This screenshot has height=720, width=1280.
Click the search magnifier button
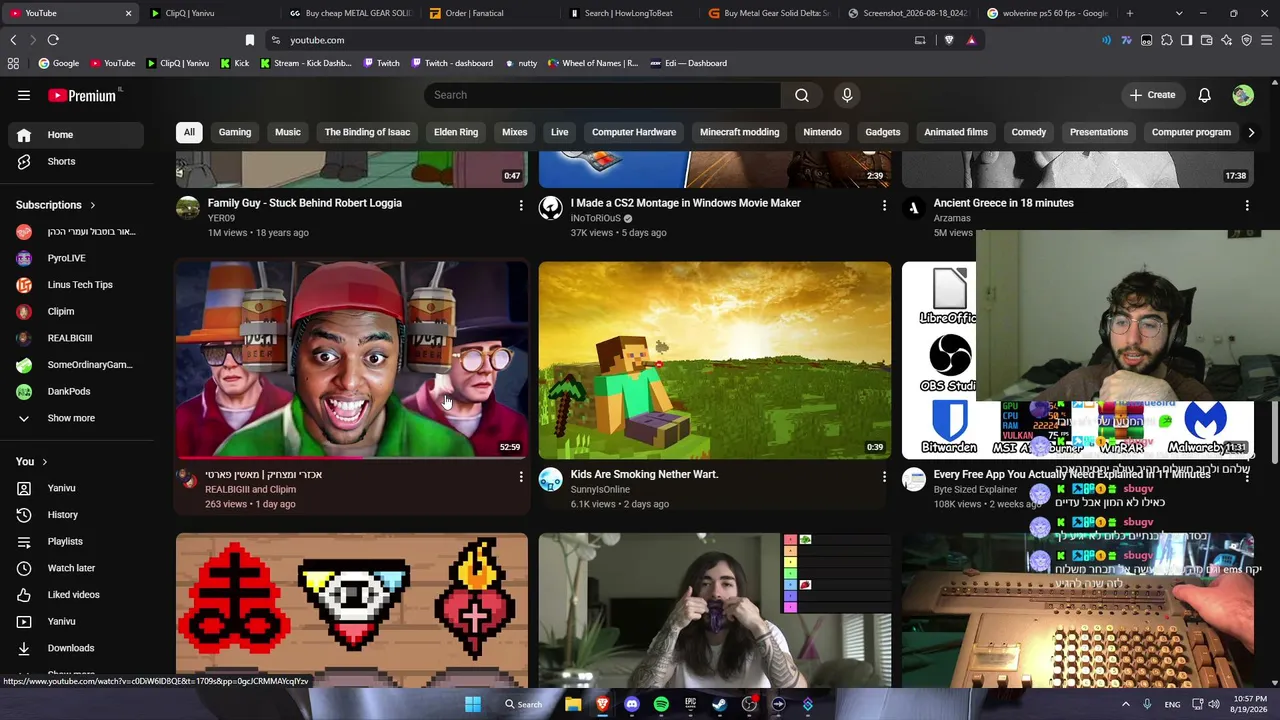tap(802, 95)
